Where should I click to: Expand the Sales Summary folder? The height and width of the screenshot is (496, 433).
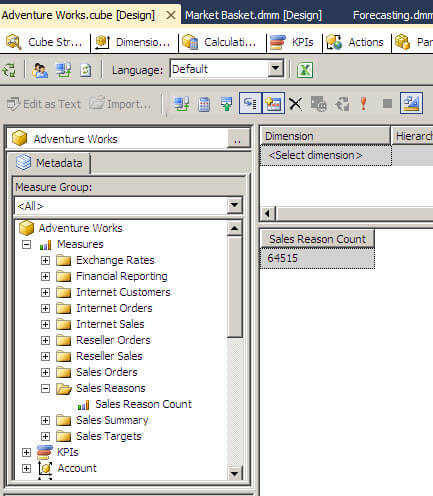click(45, 420)
